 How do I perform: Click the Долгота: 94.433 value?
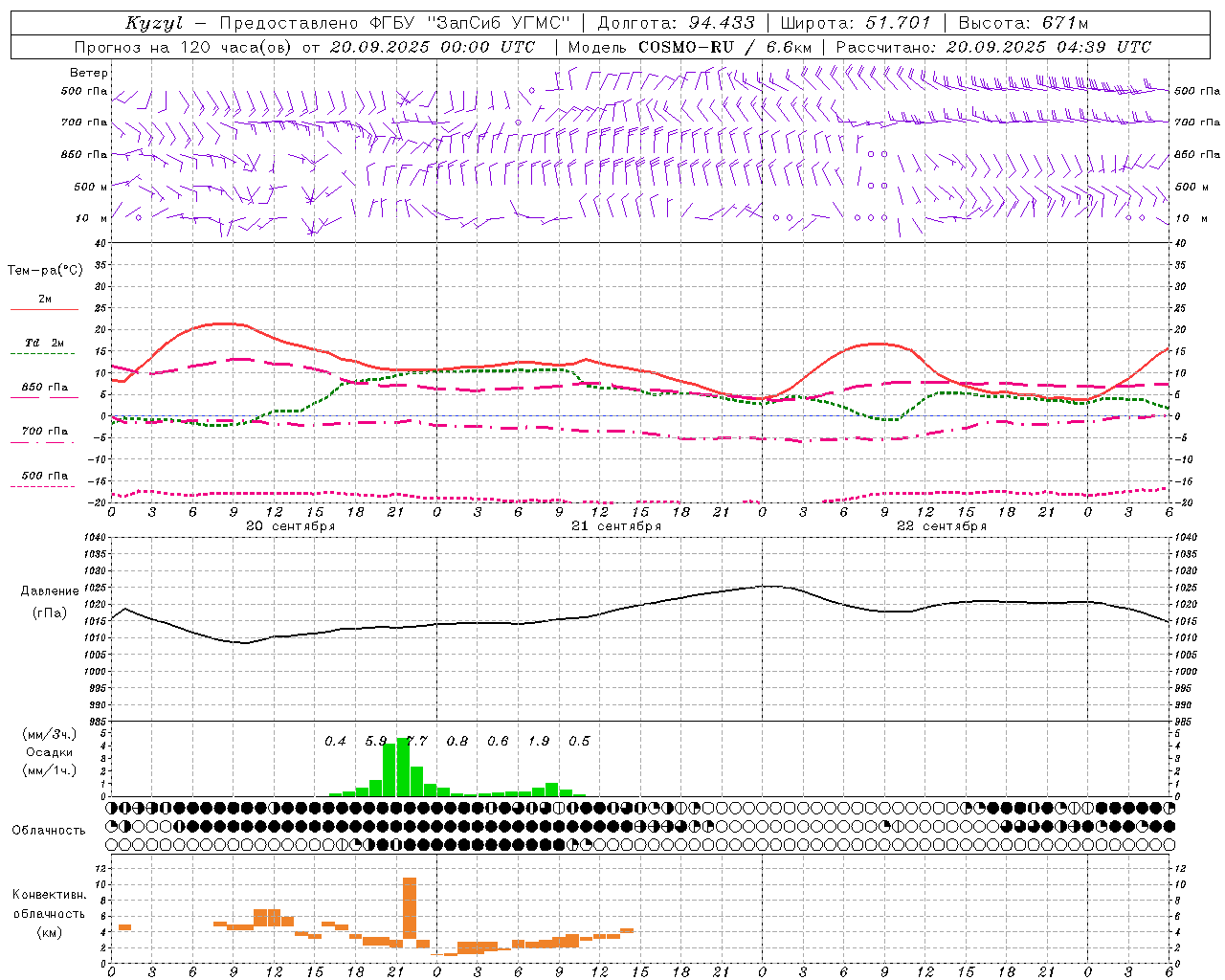pyautogui.click(x=677, y=23)
